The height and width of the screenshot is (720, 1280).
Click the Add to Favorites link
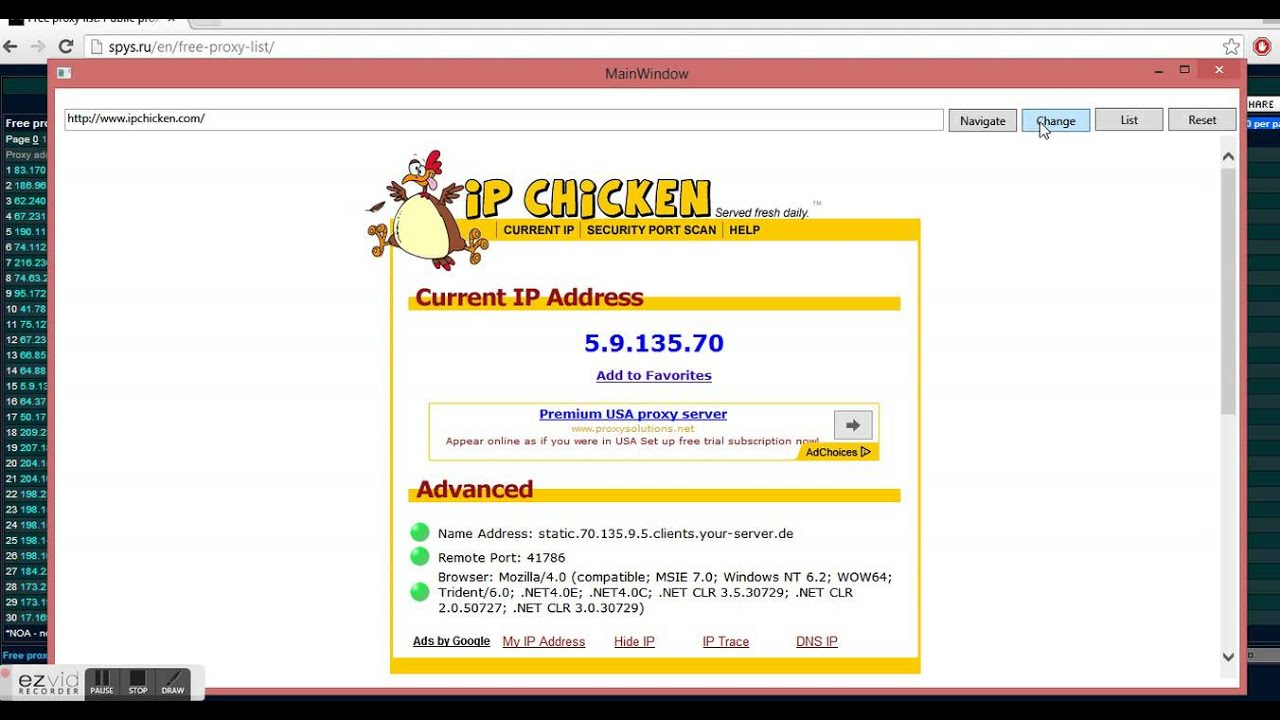click(654, 376)
